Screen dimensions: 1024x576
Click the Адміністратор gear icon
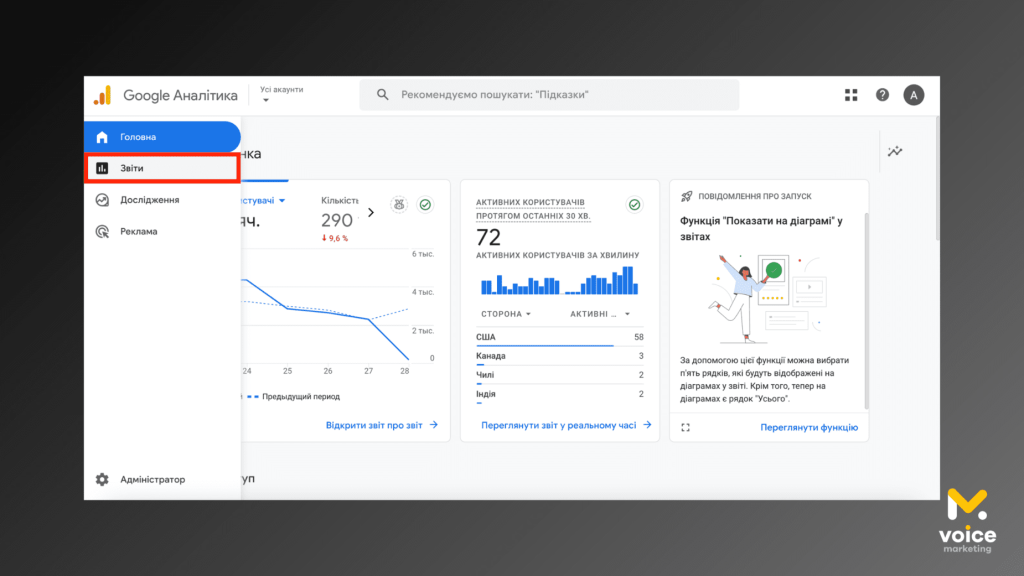pyautogui.click(x=102, y=479)
